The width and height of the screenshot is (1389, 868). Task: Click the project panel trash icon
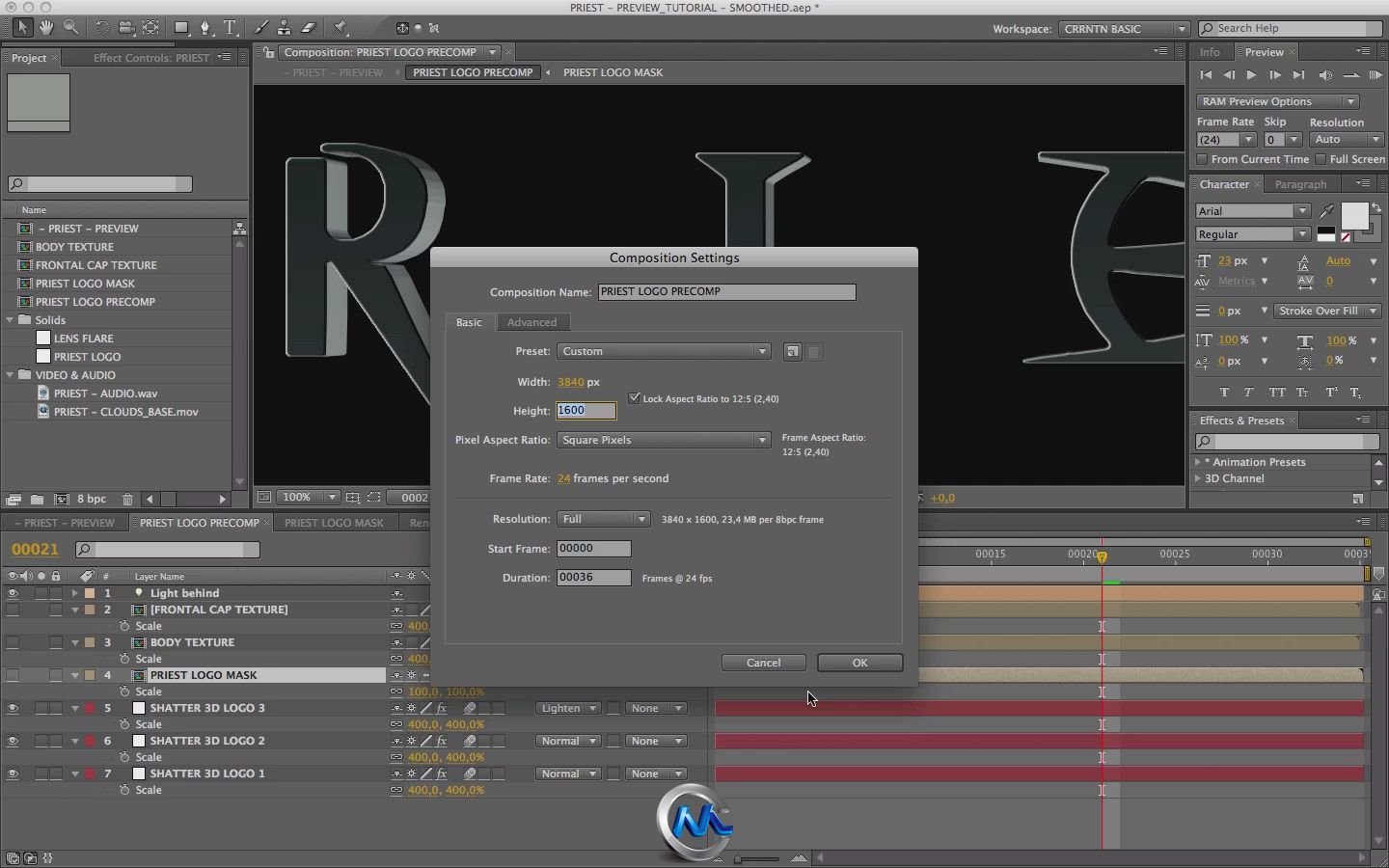[127, 499]
